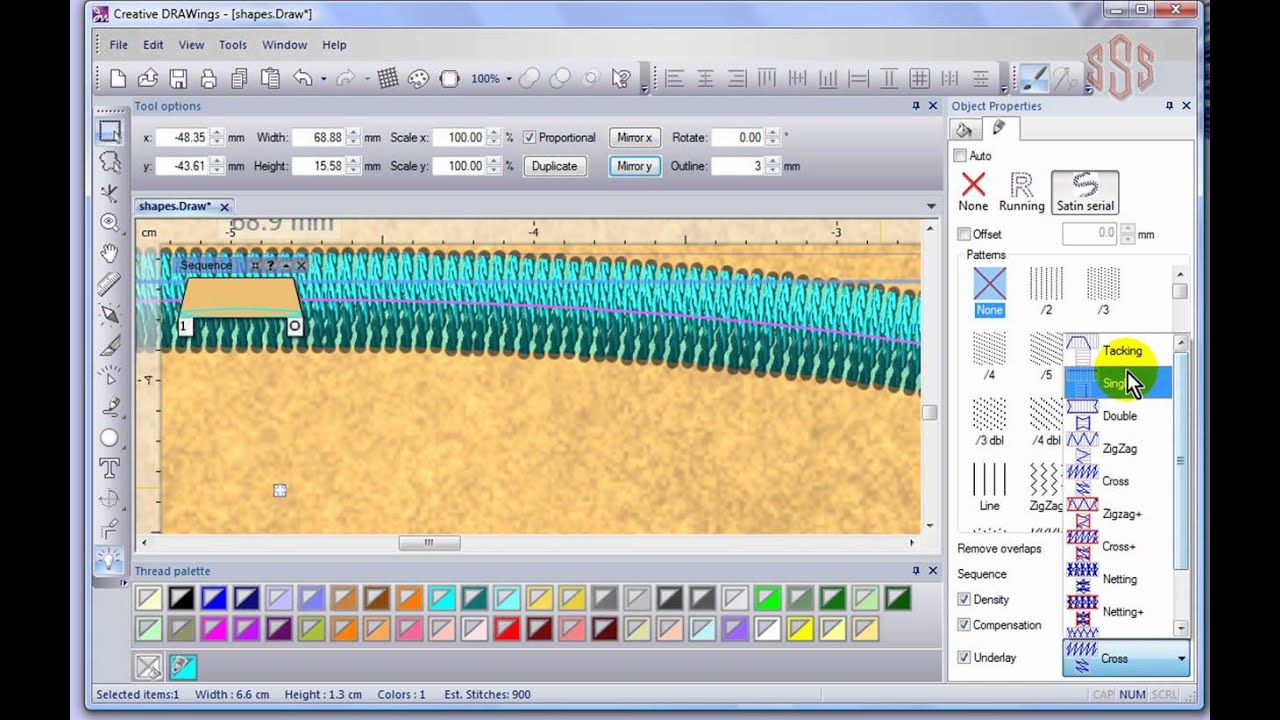Image resolution: width=1280 pixels, height=720 pixels.
Task: Click the Paste clipboard icon
Action: click(270, 78)
